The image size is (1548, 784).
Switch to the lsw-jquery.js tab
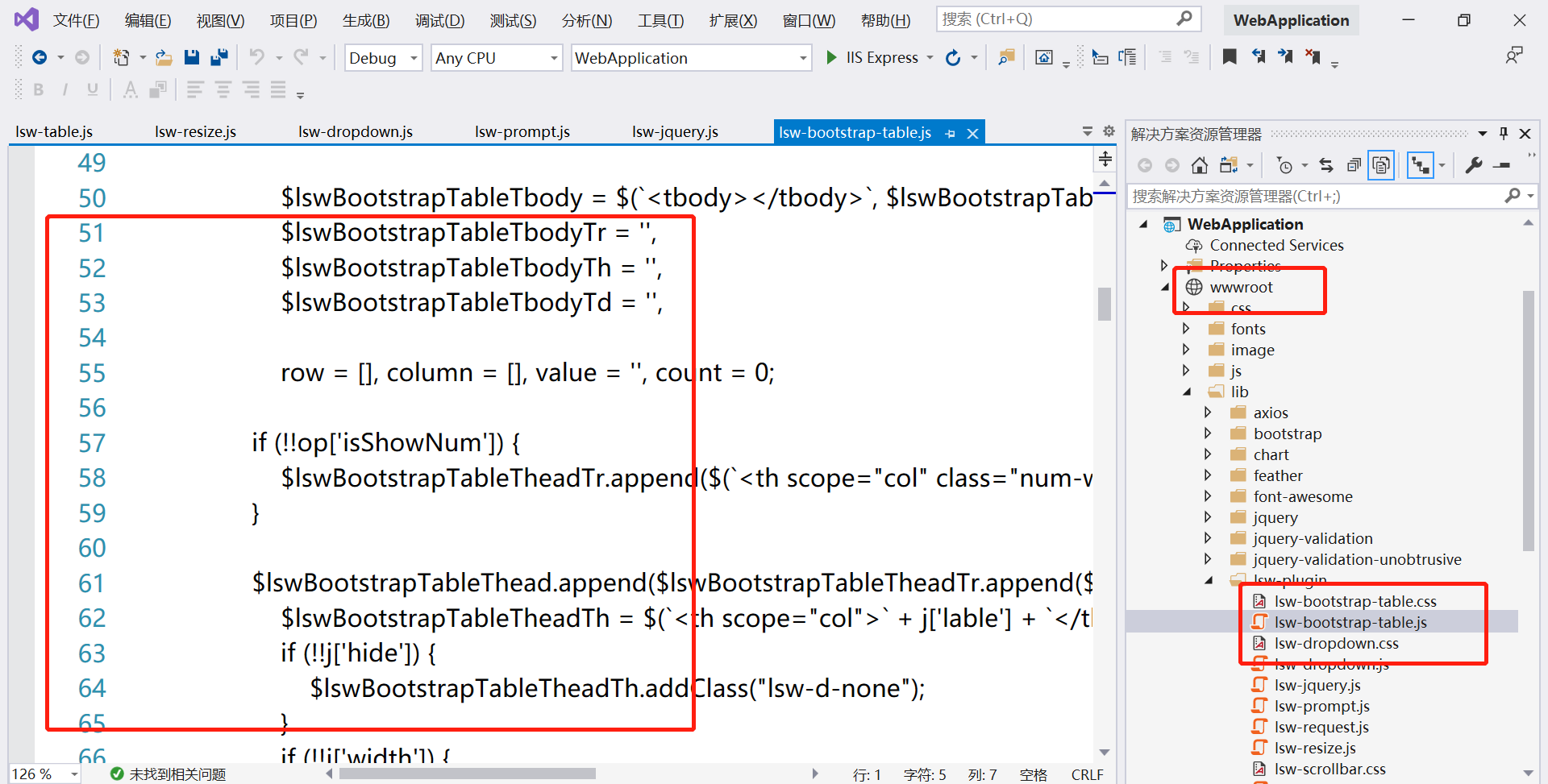click(x=675, y=131)
